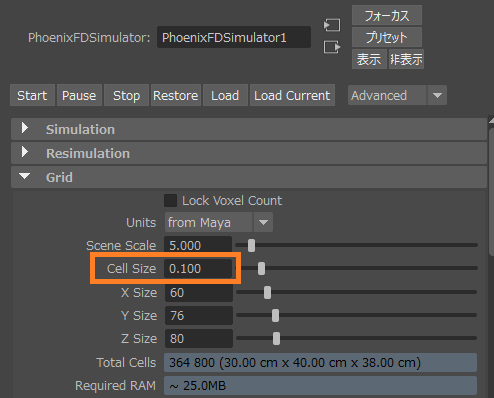Click the Load button
Screen dimensions: 494x398
click(225, 95)
